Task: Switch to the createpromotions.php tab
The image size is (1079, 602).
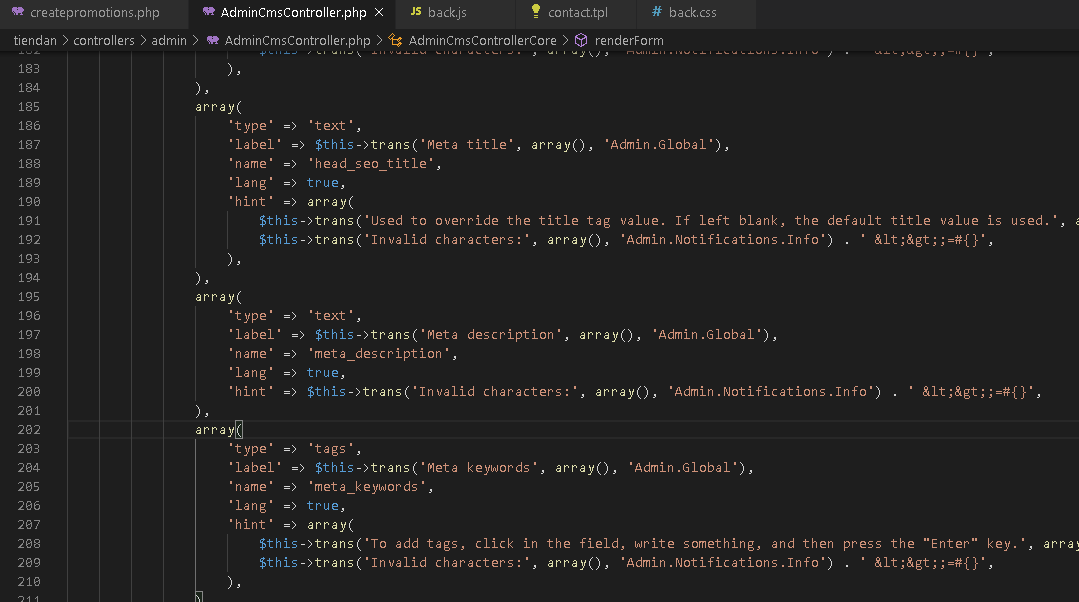Action: click(x=94, y=13)
